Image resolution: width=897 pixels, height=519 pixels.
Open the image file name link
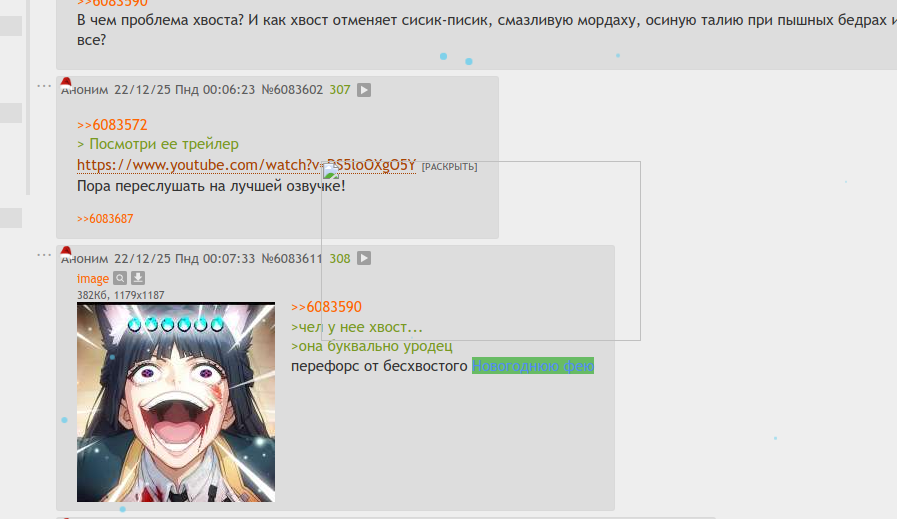pyautogui.click(x=93, y=279)
